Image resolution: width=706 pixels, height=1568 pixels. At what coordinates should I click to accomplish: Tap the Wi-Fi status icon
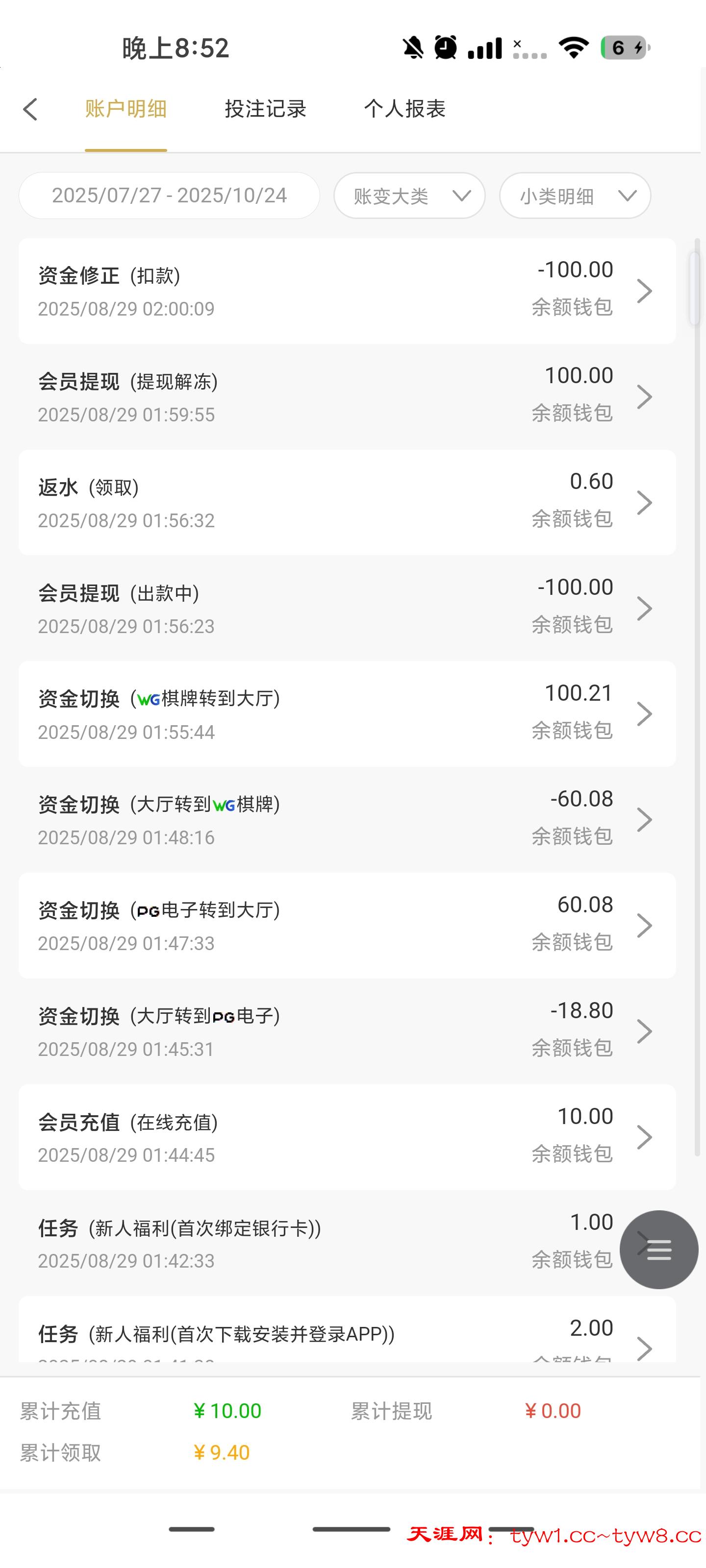coord(574,48)
